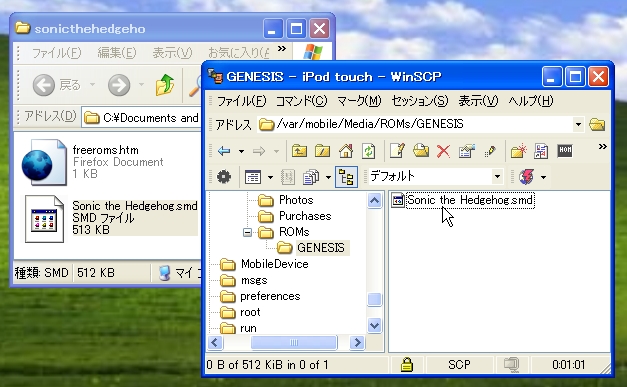Click tree vertical scrollbar up arrow
Screen dimensions: 627x387
pos(374,200)
